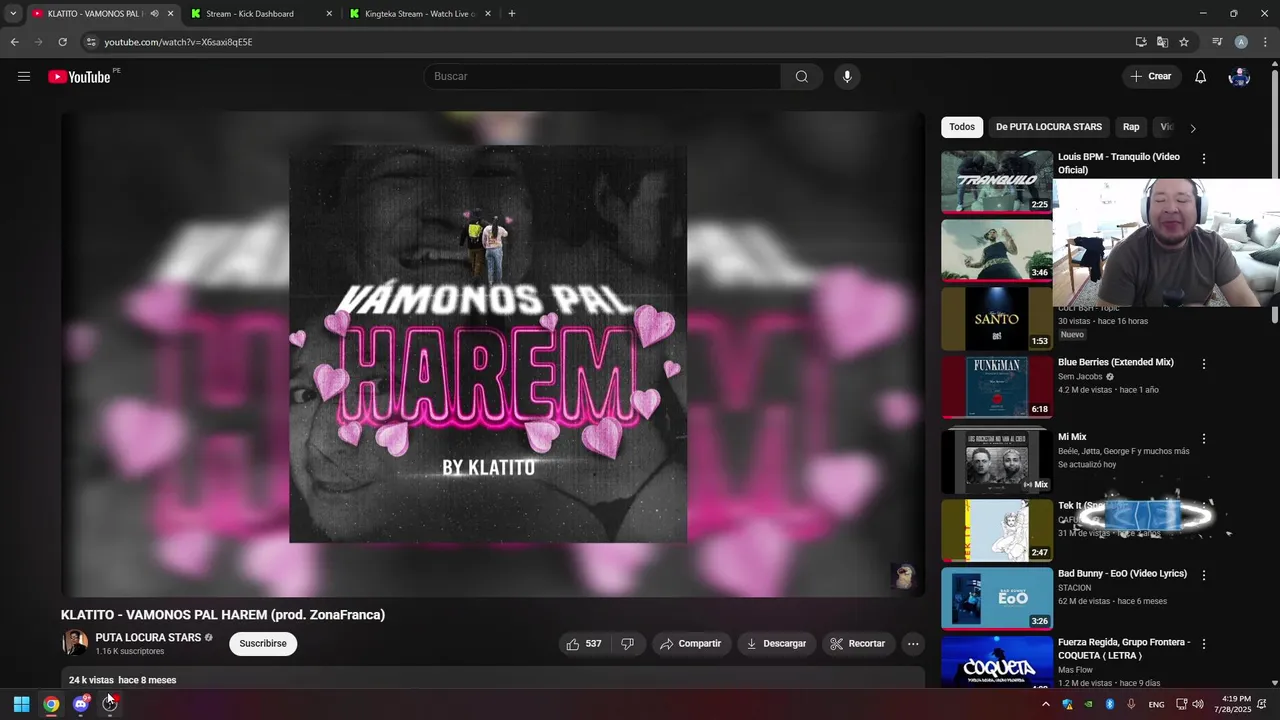Open the Chrome profile avatar
This screenshot has height=720, width=1280.
point(1241,42)
